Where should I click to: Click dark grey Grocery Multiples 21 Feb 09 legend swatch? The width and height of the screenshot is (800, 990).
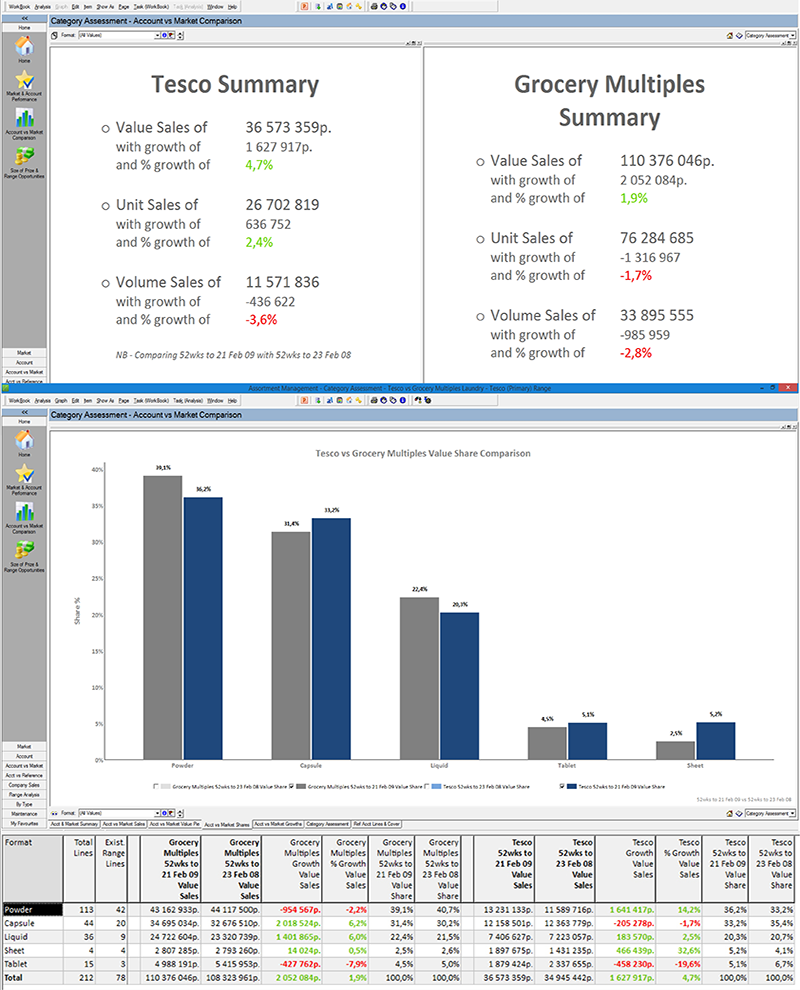pyautogui.click(x=301, y=787)
